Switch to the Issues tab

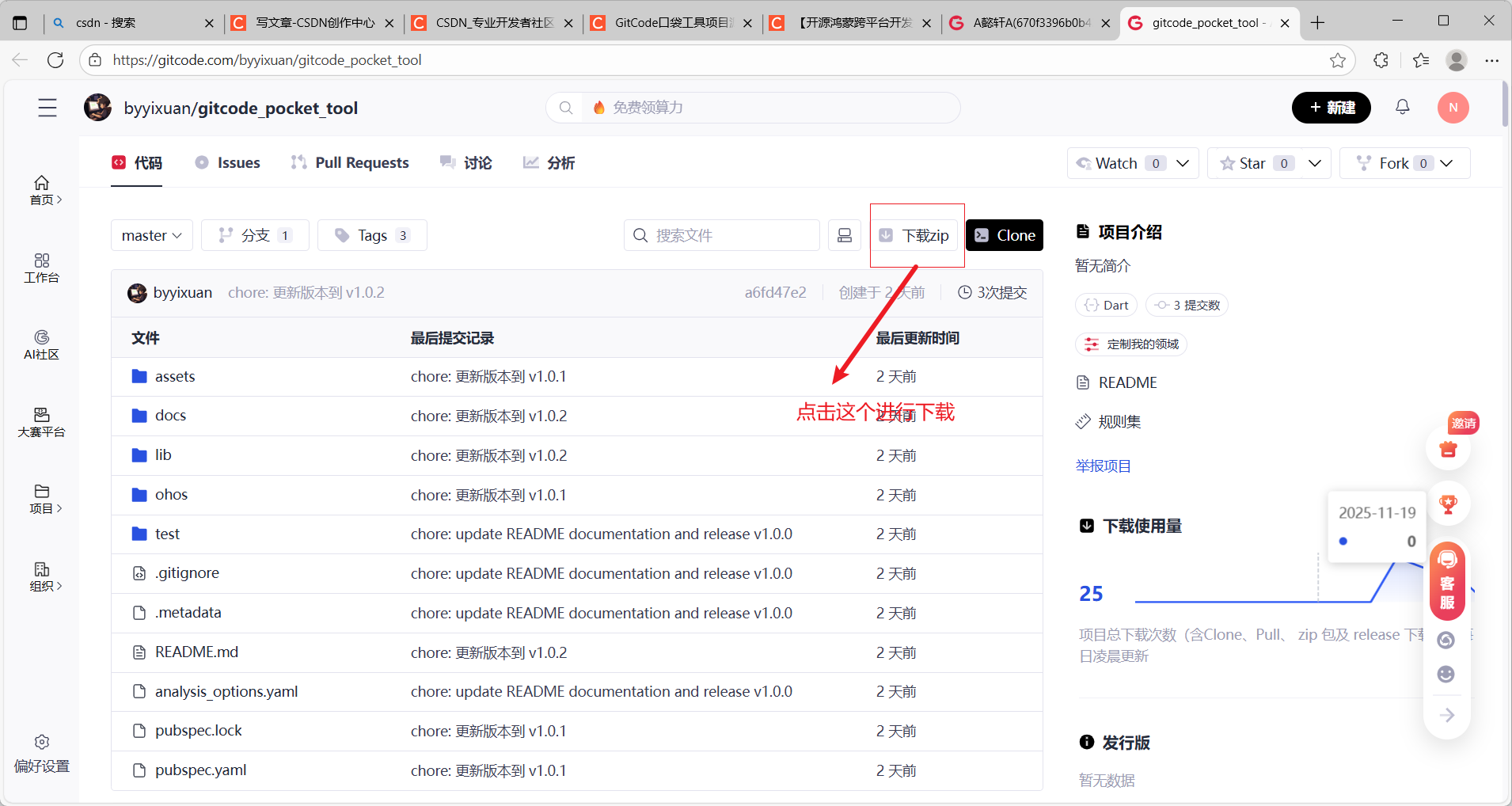pos(227,163)
